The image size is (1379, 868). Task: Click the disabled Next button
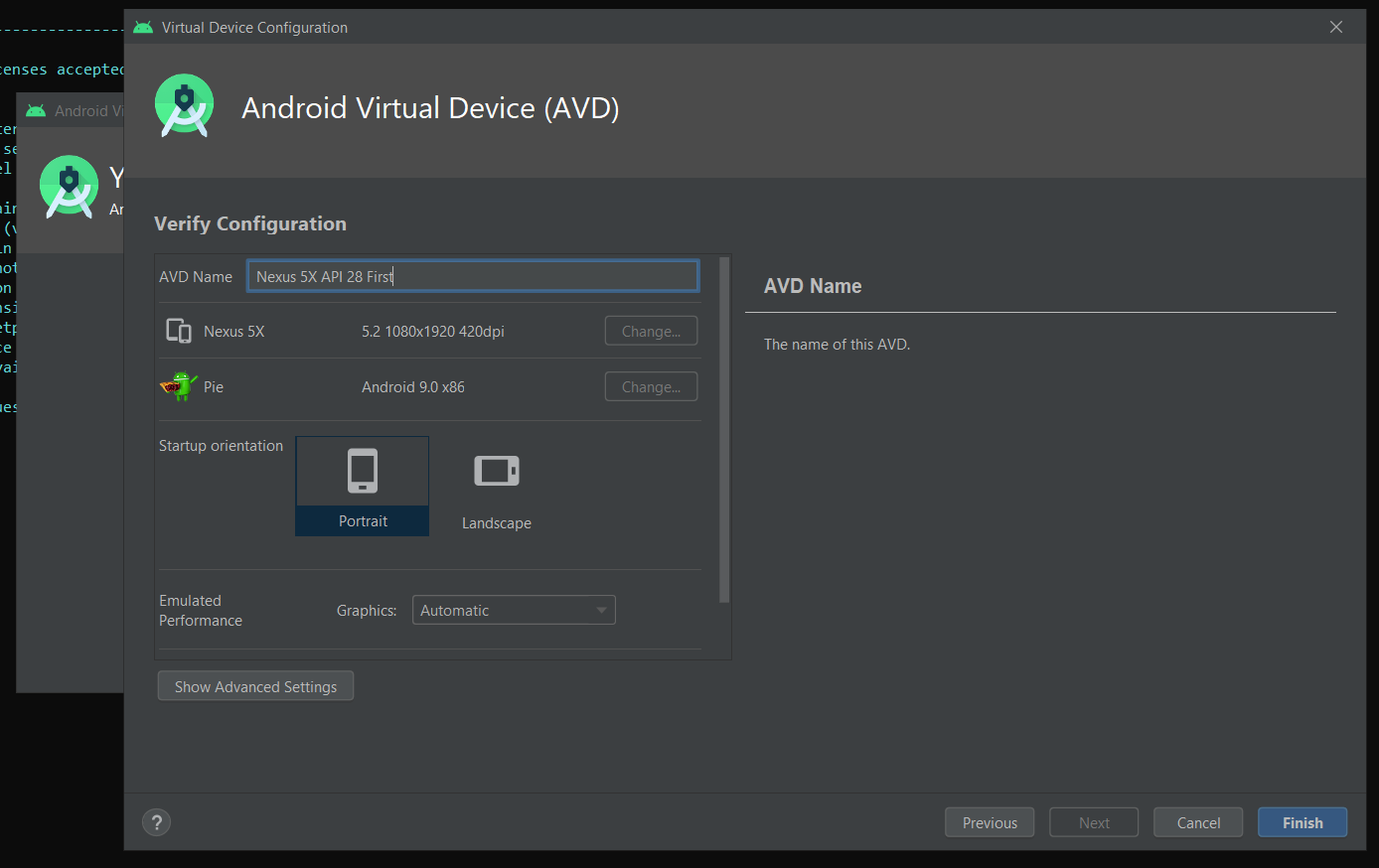point(1094,822)
